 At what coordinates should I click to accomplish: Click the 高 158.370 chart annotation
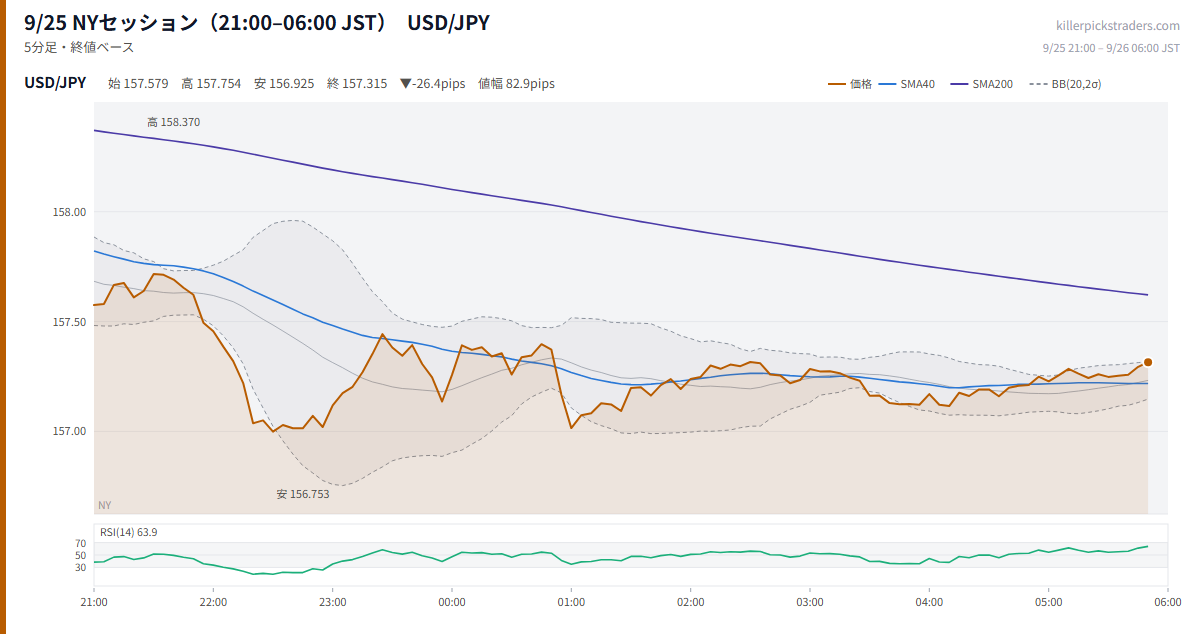pos(174,122)
